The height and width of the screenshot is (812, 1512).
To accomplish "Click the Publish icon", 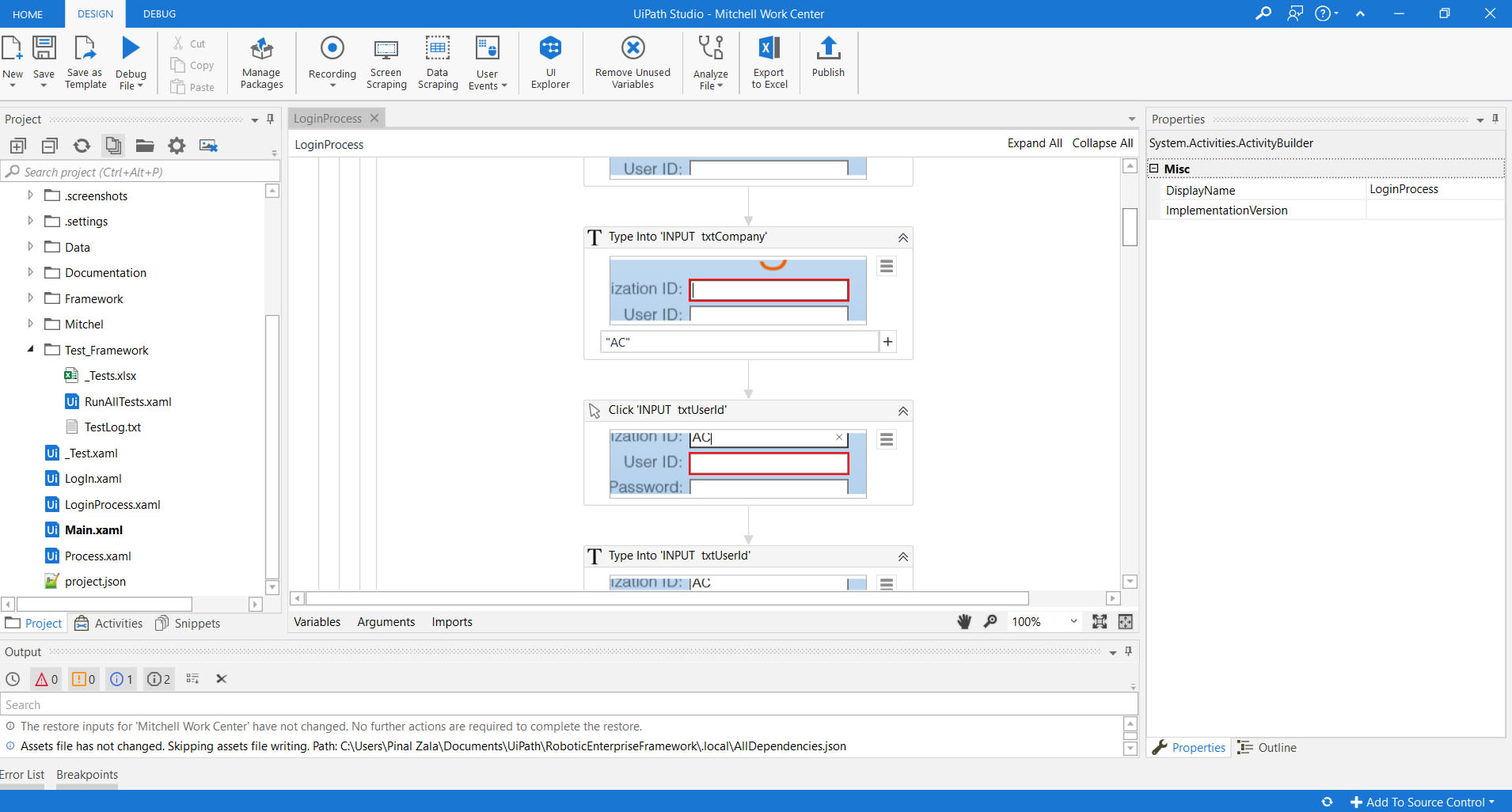I will (828, 48).
